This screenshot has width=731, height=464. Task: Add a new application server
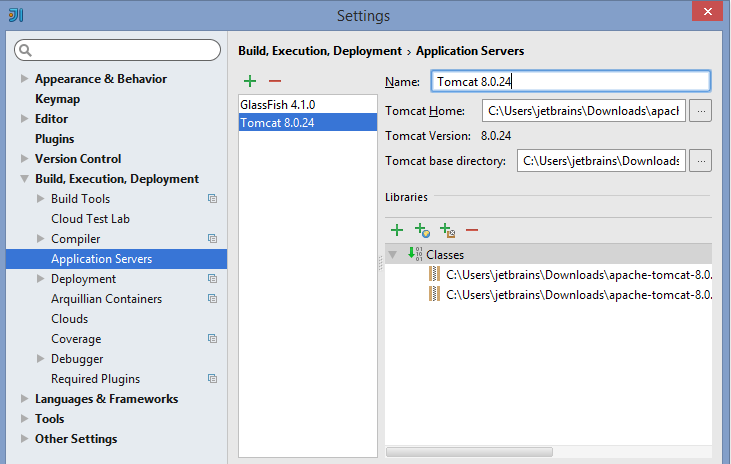[x=250, y=81]
